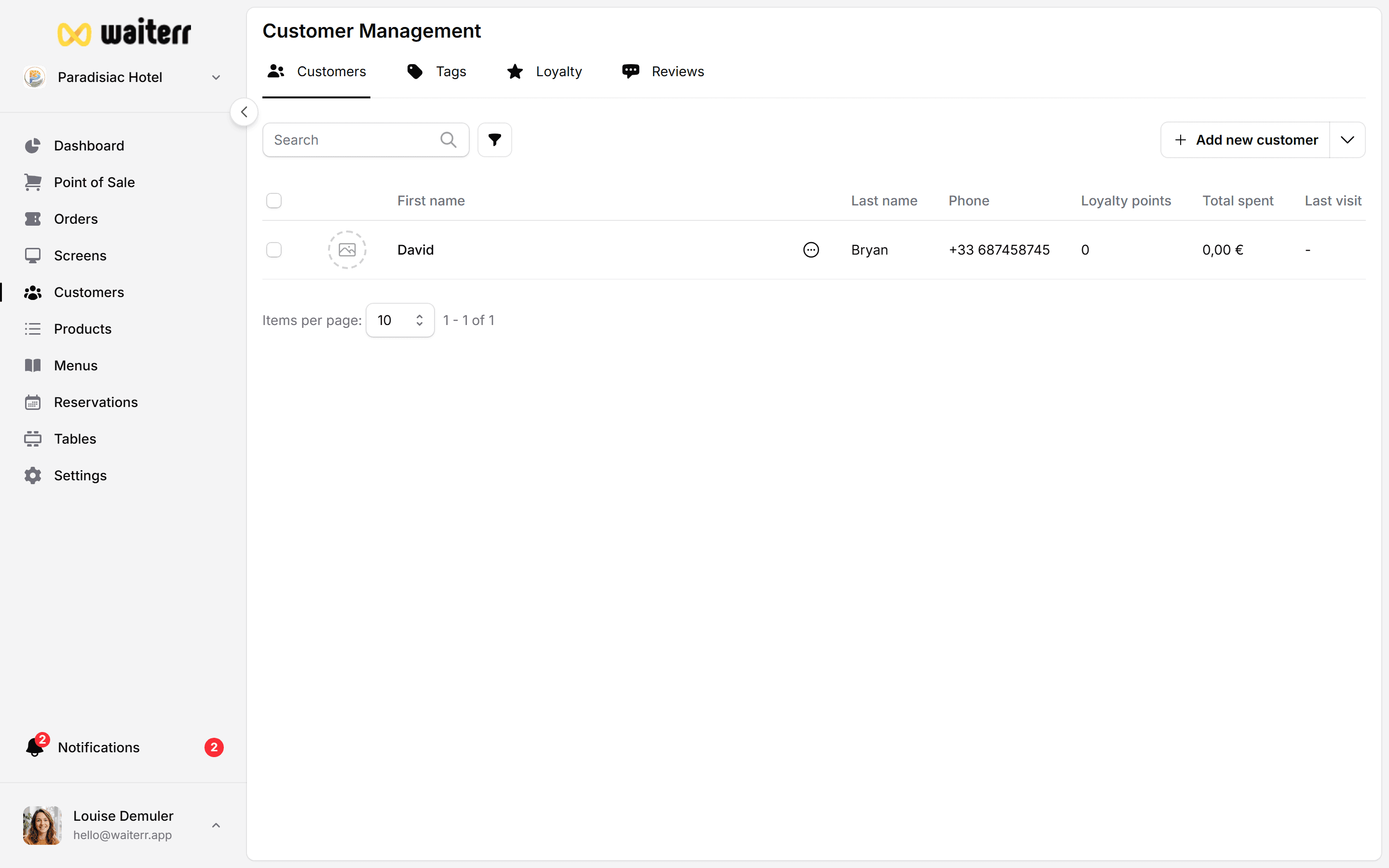Open Notifications panel

[x=123, y=747]
